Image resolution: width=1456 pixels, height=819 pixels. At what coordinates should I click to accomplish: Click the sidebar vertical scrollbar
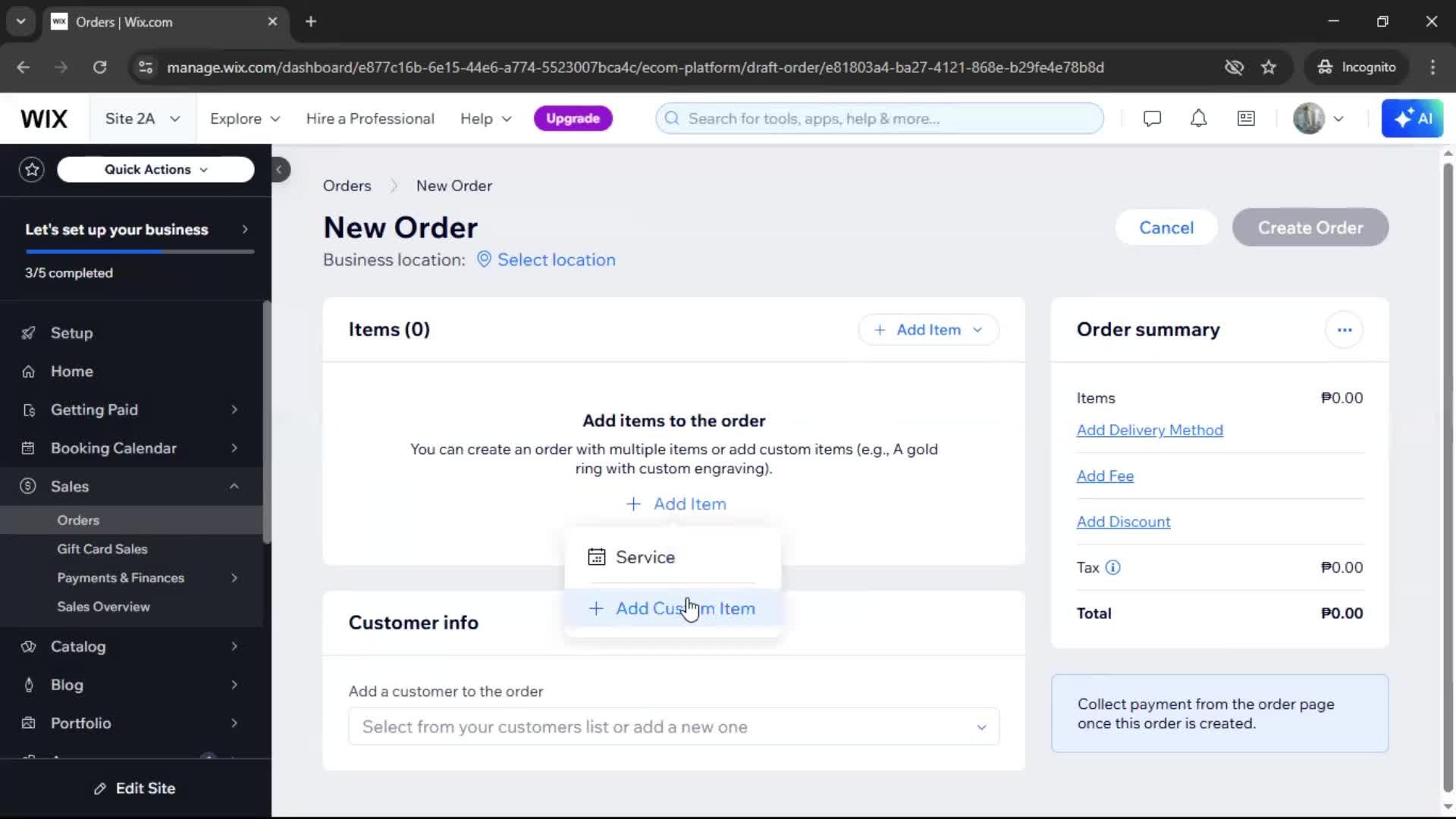click(x=267, y=422)
